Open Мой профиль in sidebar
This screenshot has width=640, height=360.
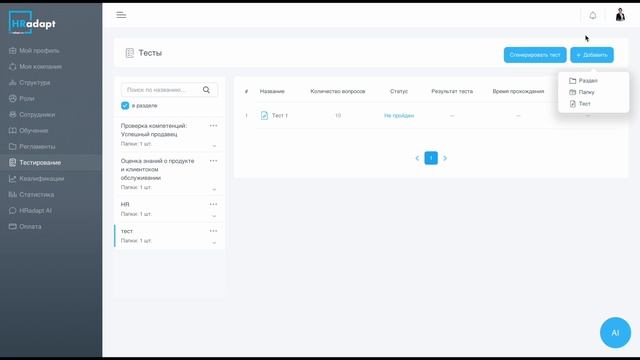pyautogui.click(x=39, y=51)
